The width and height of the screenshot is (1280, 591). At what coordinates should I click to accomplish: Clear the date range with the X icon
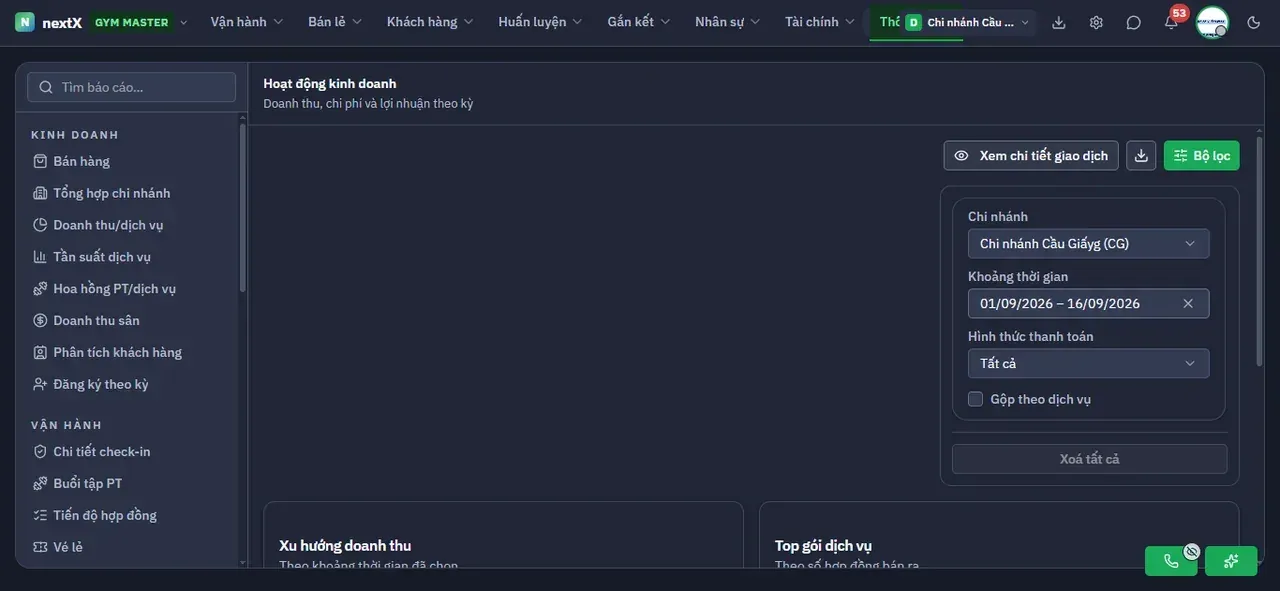point(1188,303)
